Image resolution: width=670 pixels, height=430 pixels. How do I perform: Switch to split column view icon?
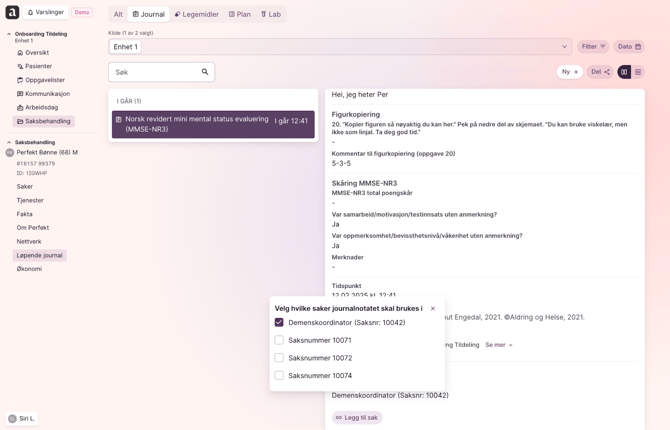624,72
